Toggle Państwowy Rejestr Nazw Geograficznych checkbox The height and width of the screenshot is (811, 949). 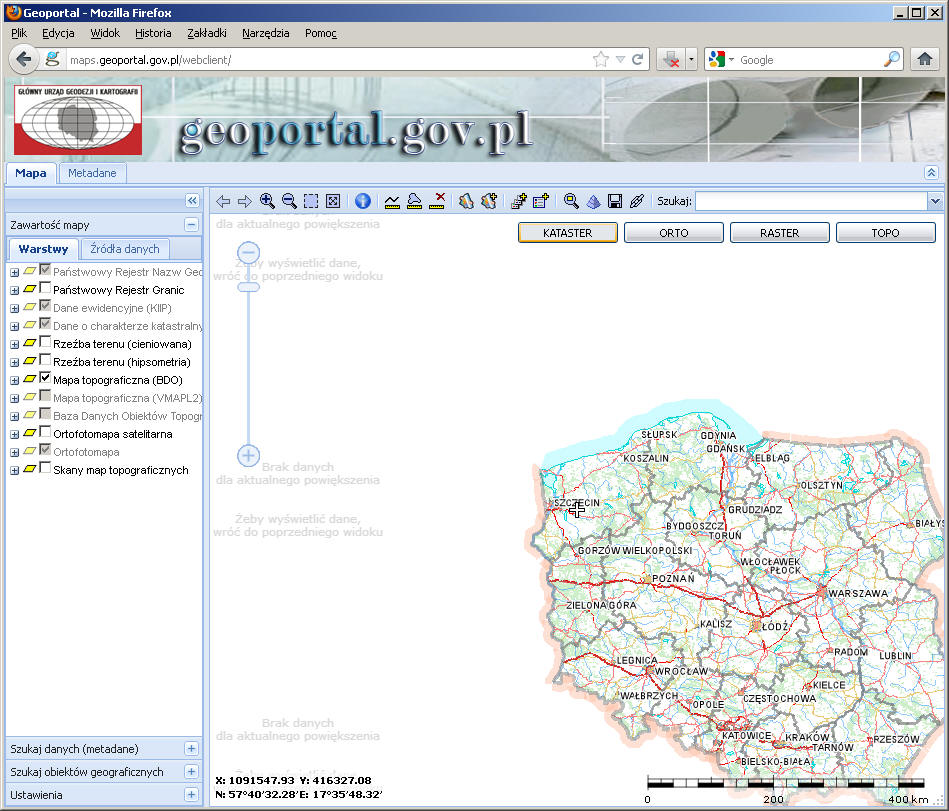(x=45, y=270)
